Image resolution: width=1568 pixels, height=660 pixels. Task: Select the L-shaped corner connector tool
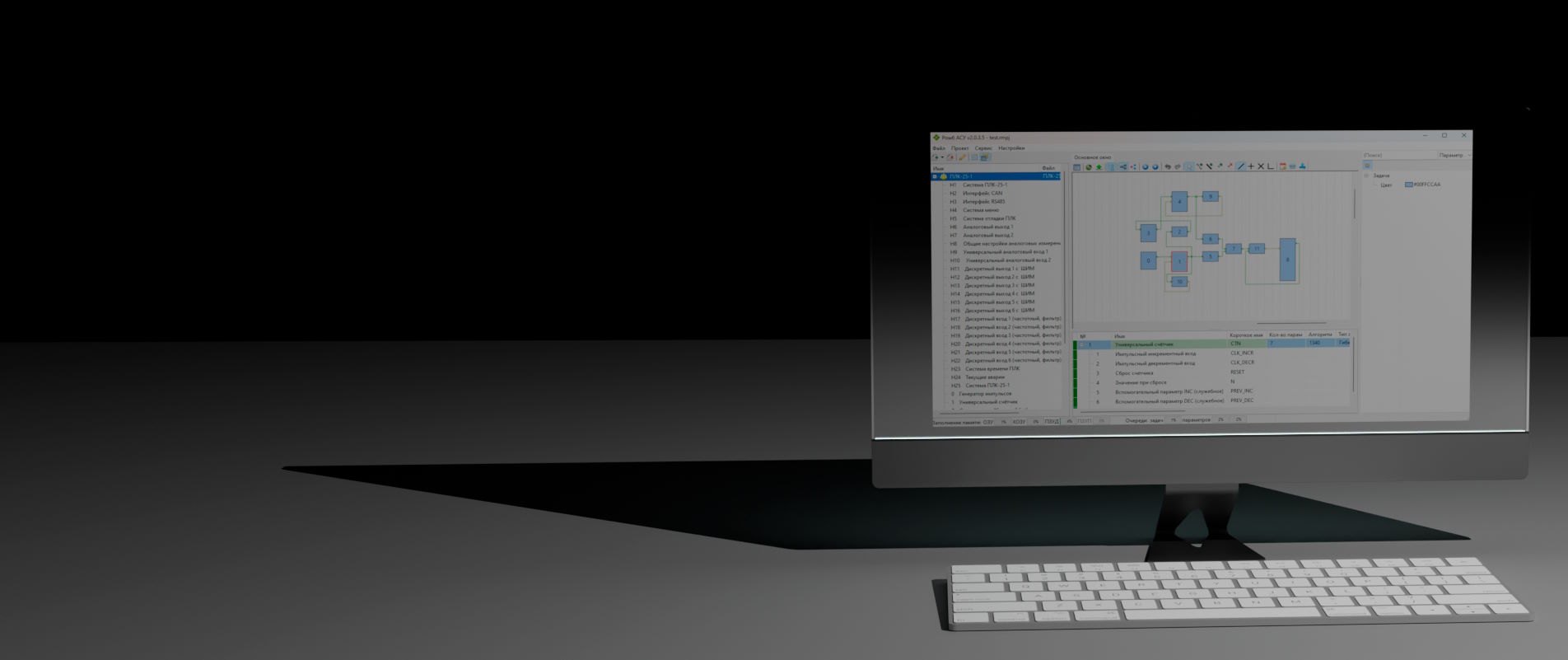[1271, 166]
